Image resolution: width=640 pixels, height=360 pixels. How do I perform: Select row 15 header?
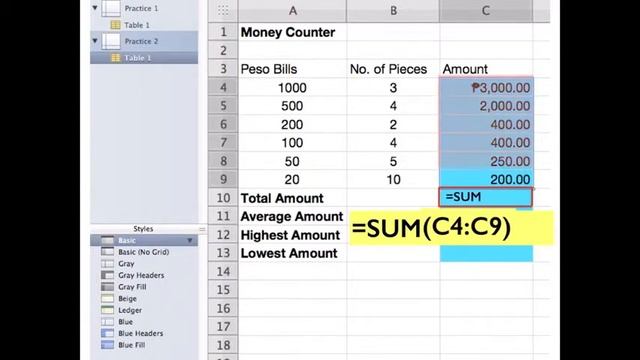223,290
